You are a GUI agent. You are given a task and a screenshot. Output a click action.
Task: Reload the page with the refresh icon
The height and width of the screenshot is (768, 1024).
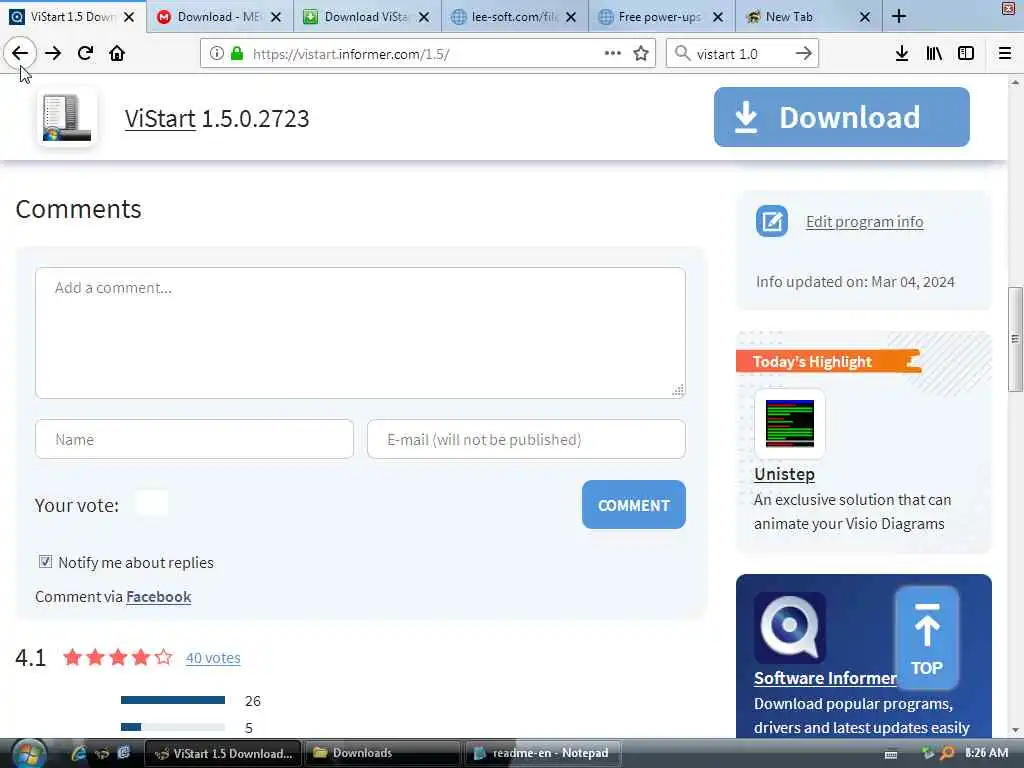pyautogui.click(x=85, y=54)
